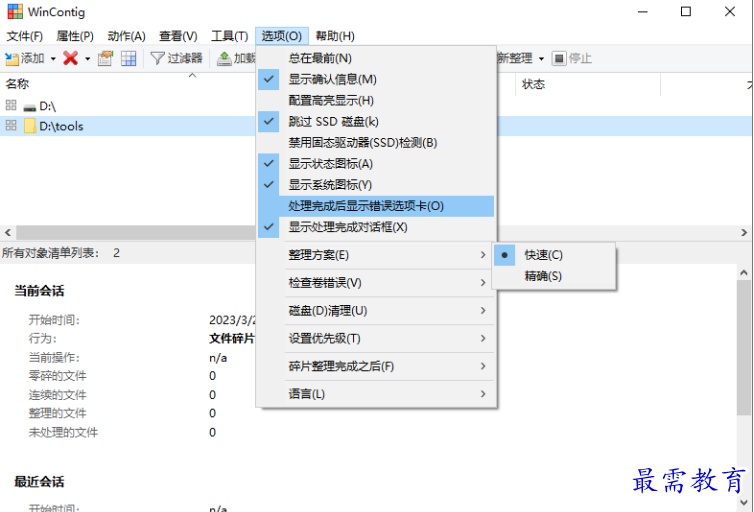Click the 所有对象清单列表 status text
Viewport: 754px width, 512px height.
point(50,253)
